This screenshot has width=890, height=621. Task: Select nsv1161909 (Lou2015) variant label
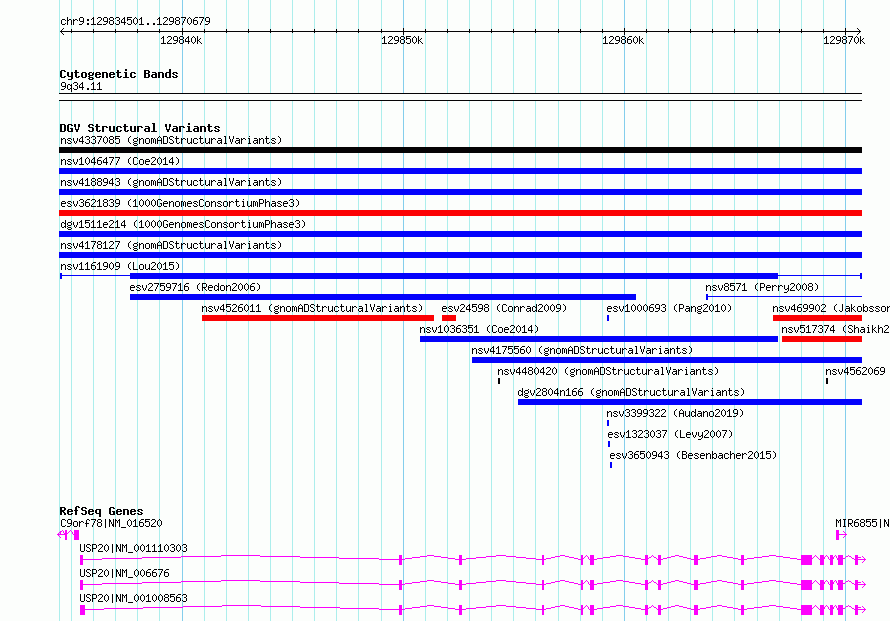[x=120, y=266]
